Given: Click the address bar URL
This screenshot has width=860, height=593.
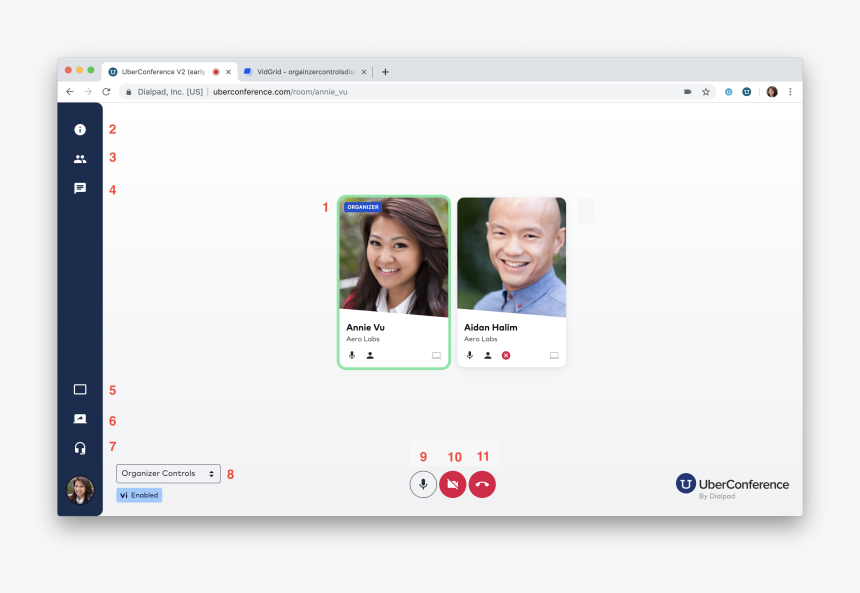Looking at the screenshot, I should [280, 92].
